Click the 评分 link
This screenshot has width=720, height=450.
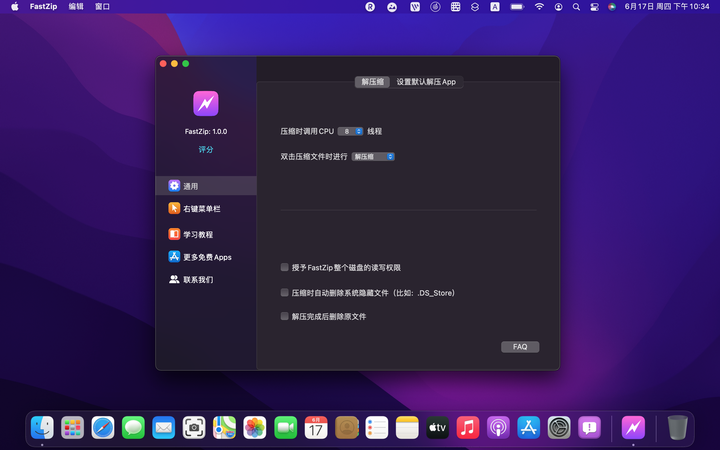[206, 149]
